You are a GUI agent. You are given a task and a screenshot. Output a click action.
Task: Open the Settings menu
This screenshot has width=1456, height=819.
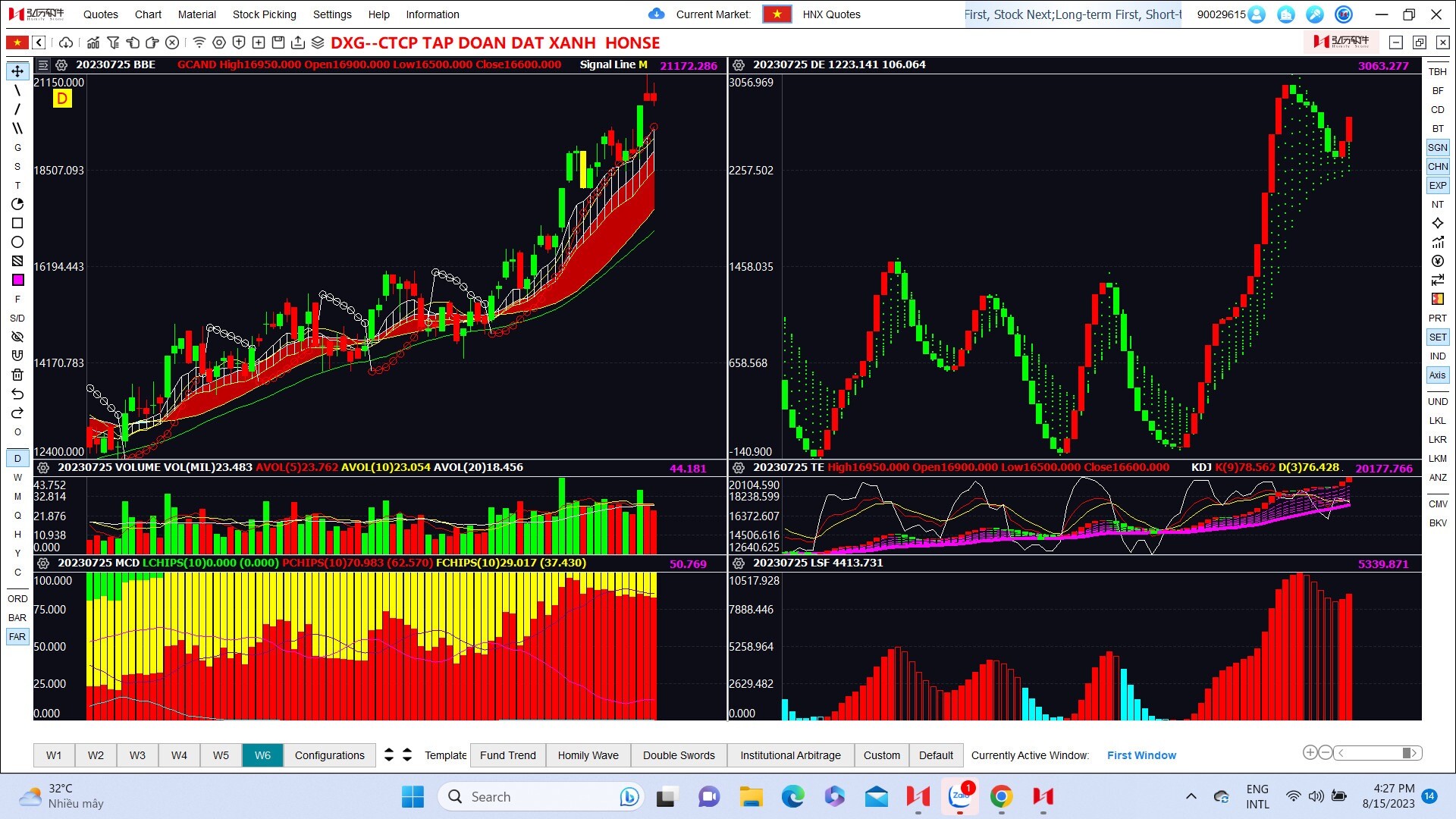pyautogui.click(x=332, y=14)
